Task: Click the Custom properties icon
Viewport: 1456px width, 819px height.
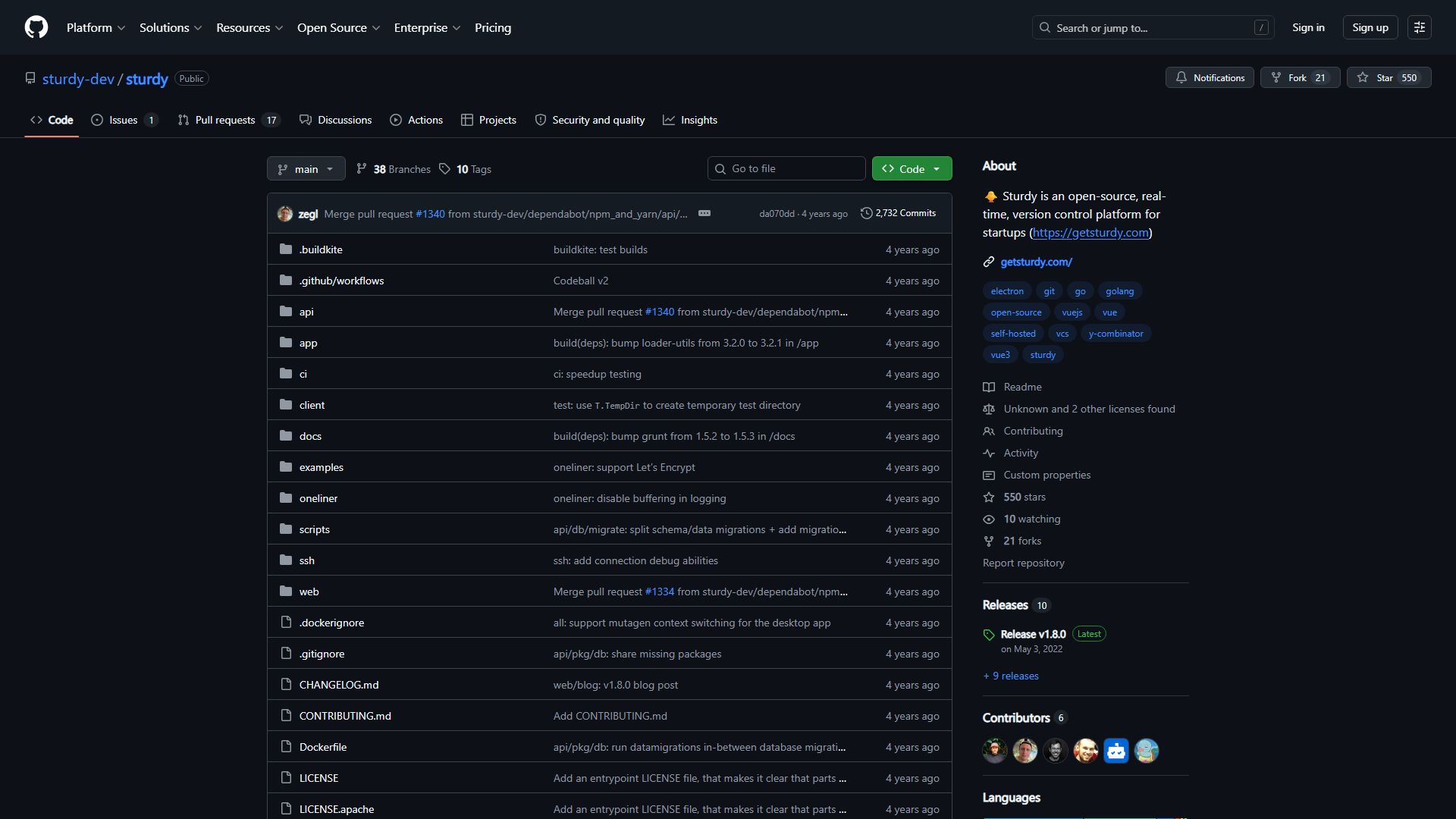Action: 989,475
